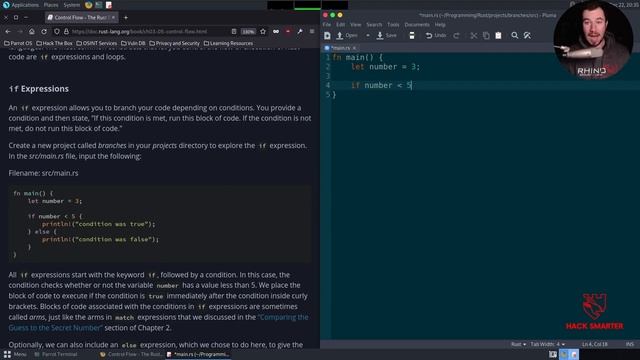Open the Pluma View menu

click(x=356, y=25)
